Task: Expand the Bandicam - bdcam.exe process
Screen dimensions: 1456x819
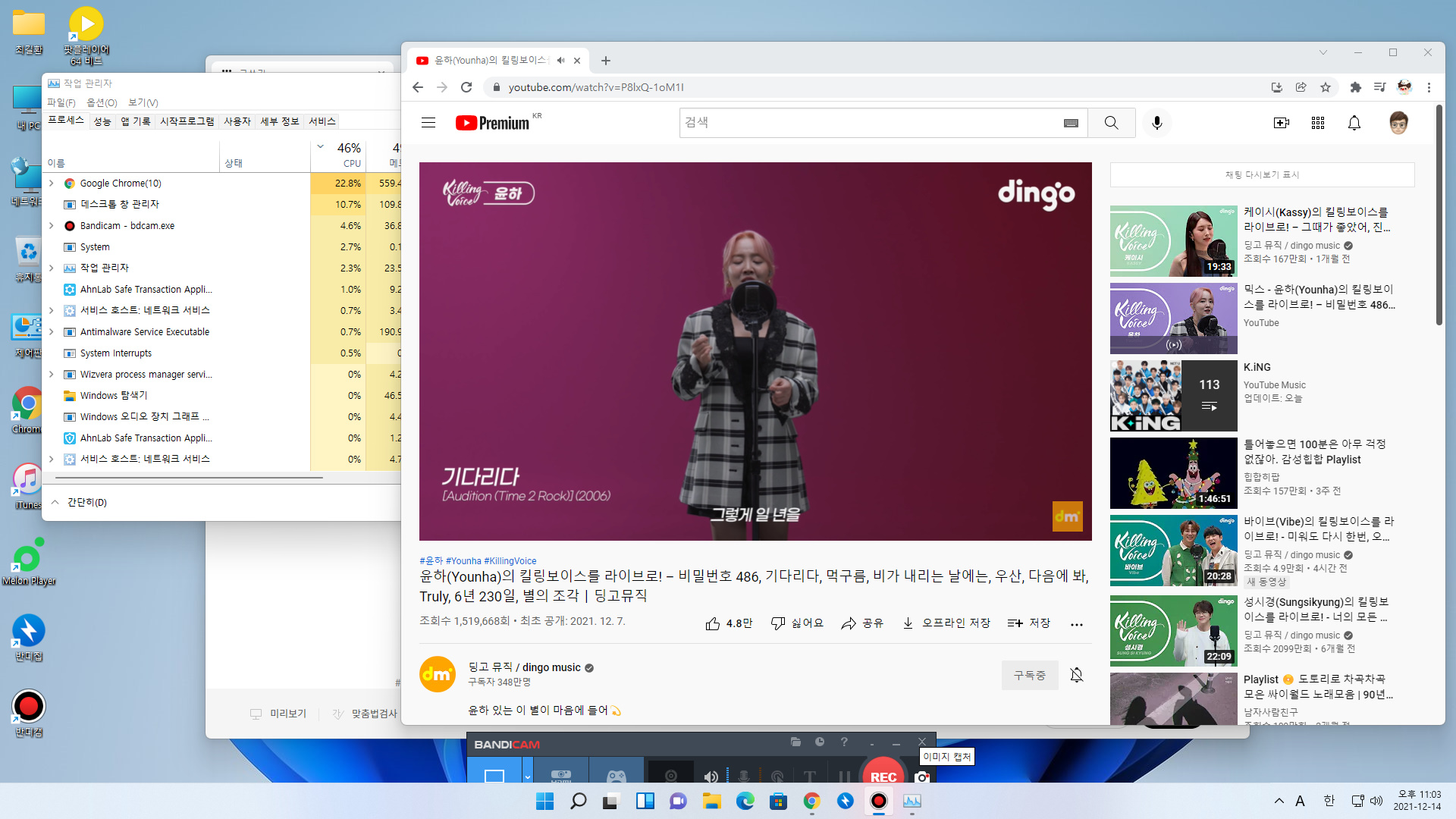Action: pyautogui.click(x=52, y=226)
